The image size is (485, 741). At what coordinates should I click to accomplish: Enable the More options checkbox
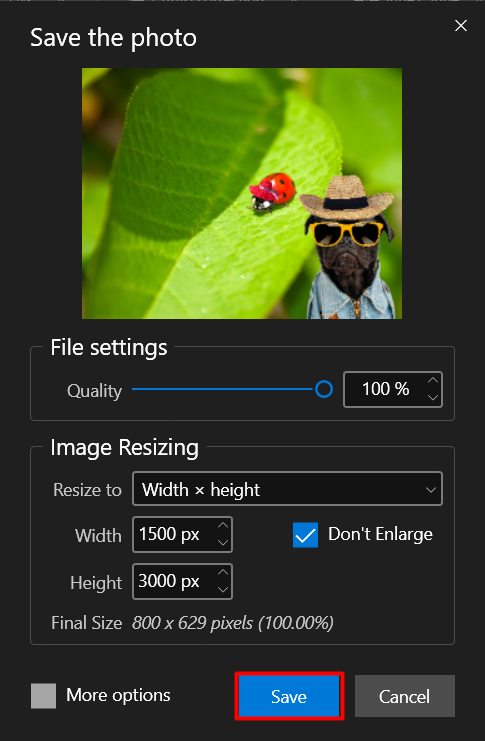click(x=43, y=696)
